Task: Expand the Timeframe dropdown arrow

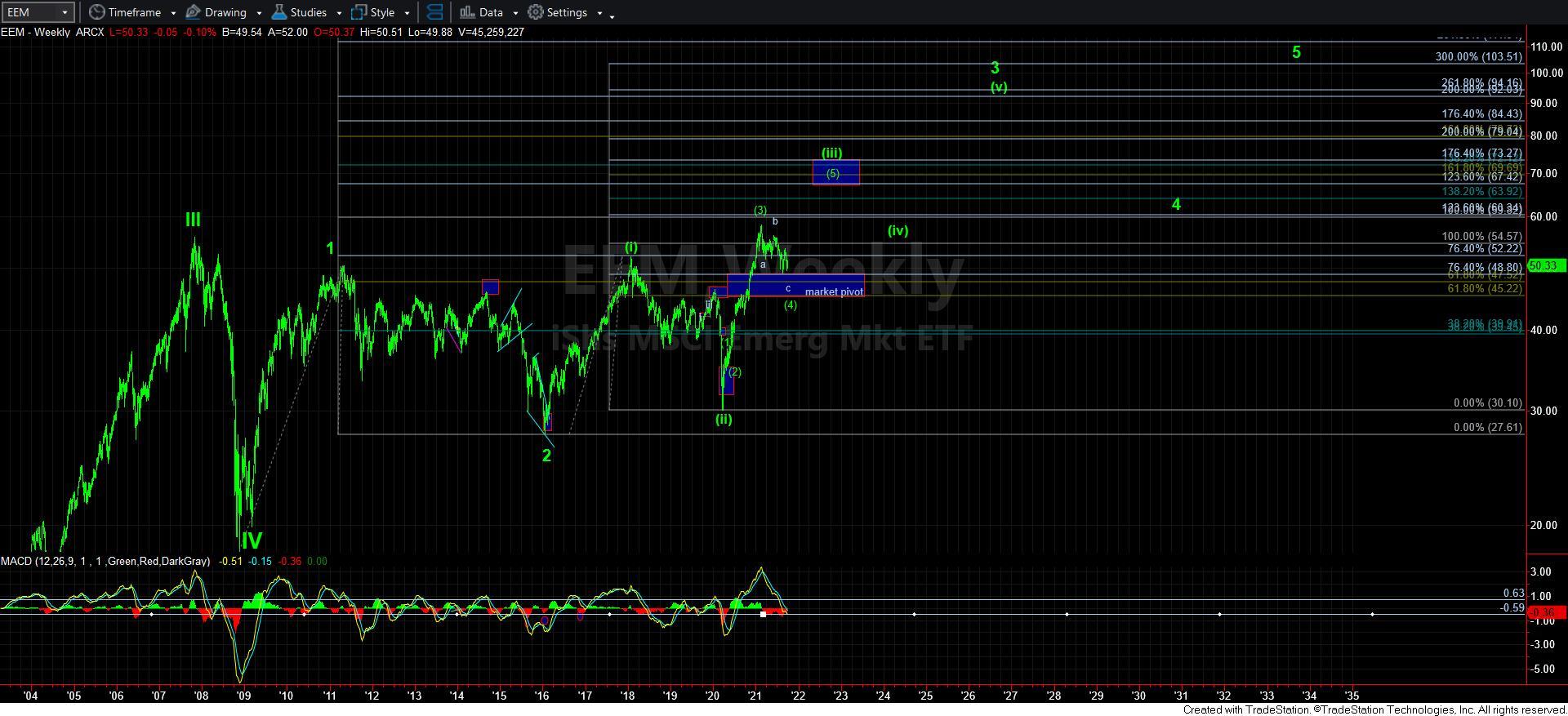Action: pyautogui.click(x=173, y=13)
